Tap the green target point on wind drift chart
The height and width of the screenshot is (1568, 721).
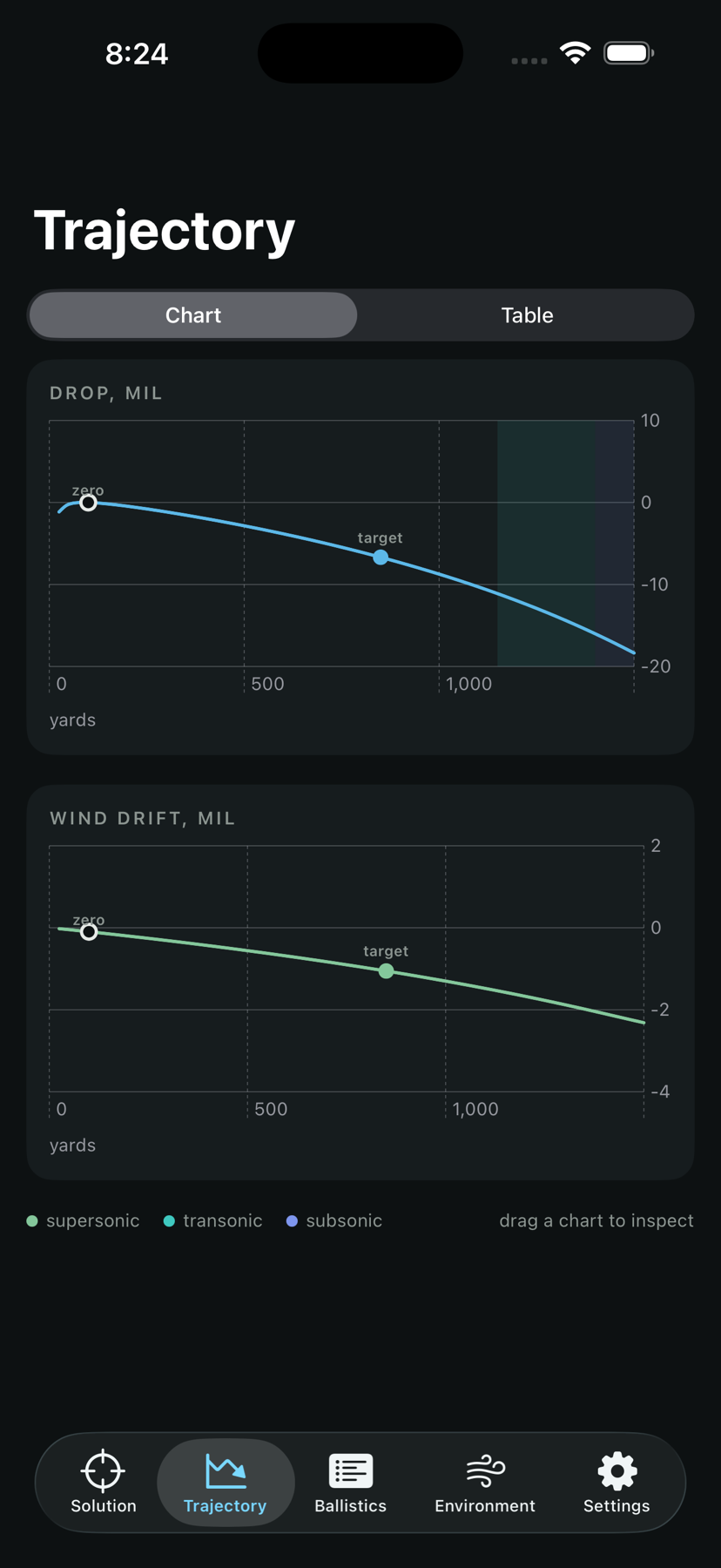point(386,970)
